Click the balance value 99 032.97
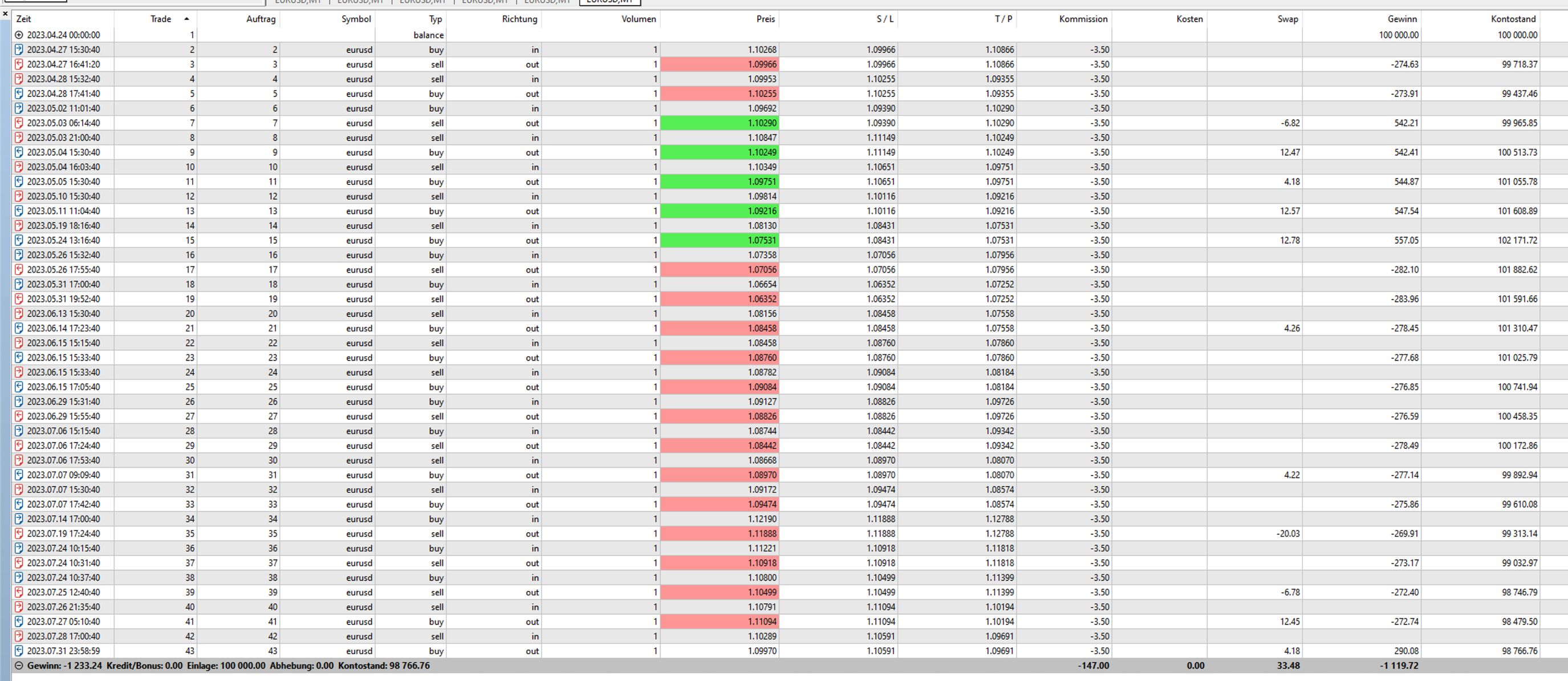This screenshot has height=681, width=1568. pyautogui.click(x=1520, y=563)
